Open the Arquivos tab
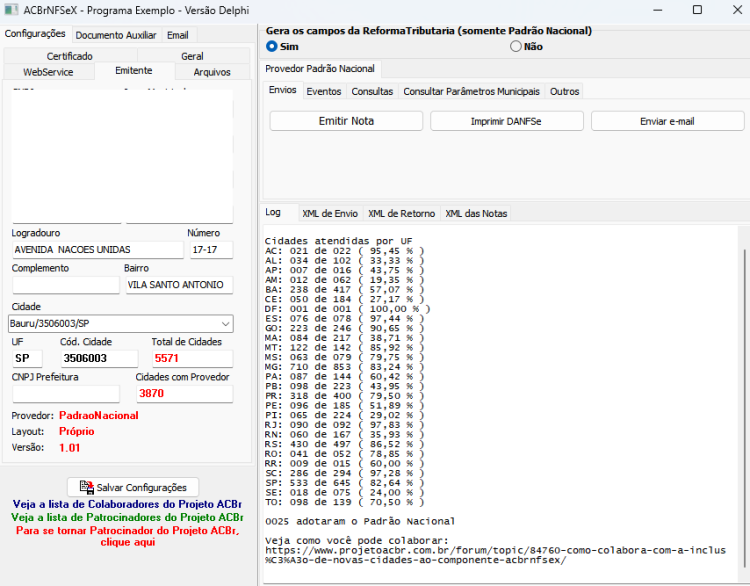The height and width of the screenshot is (586, 750). tap(212, 72)
